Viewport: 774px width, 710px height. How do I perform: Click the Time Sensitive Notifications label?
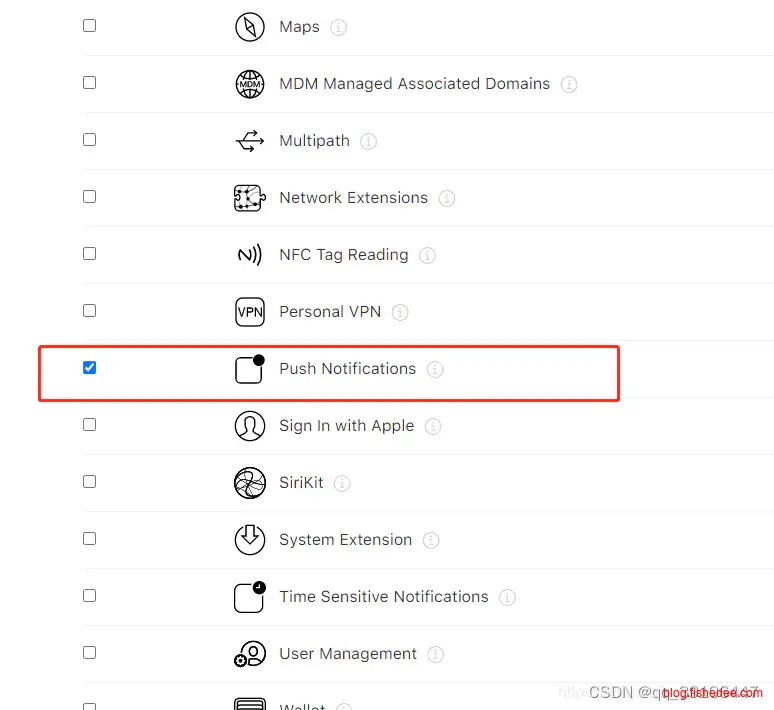click(x=384, y=597)
